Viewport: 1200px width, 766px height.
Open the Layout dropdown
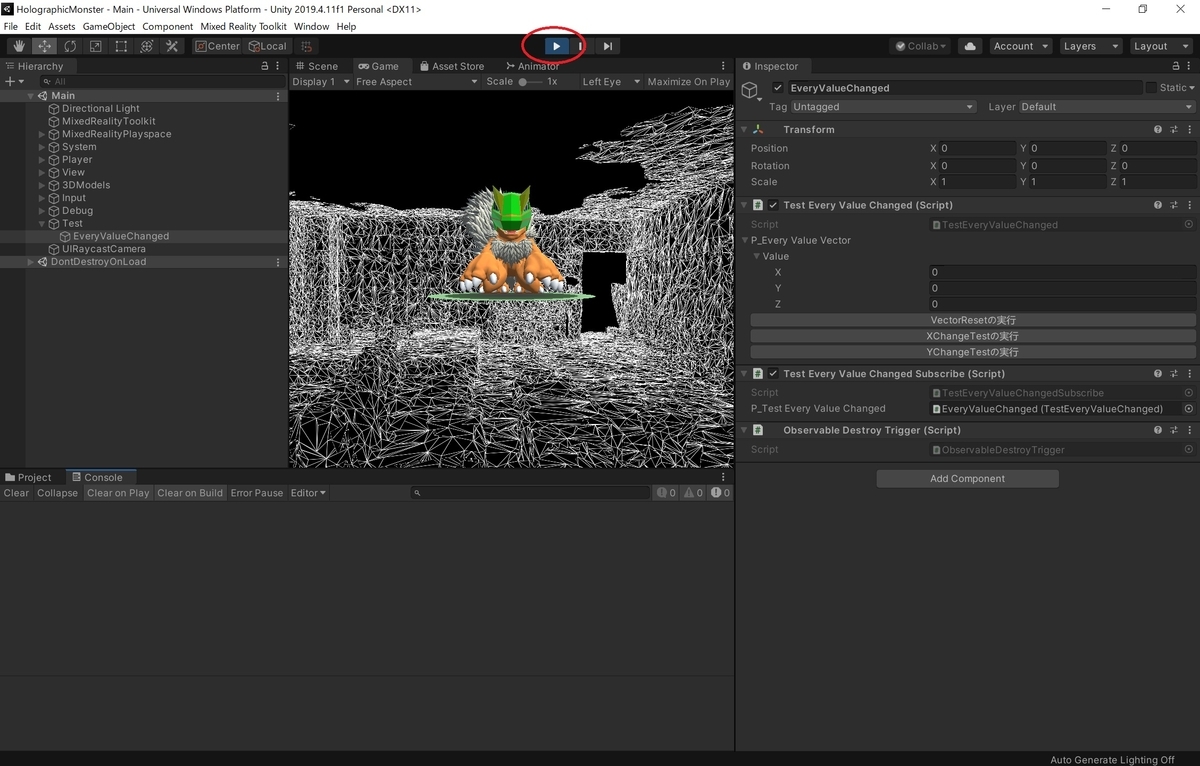1160,46
